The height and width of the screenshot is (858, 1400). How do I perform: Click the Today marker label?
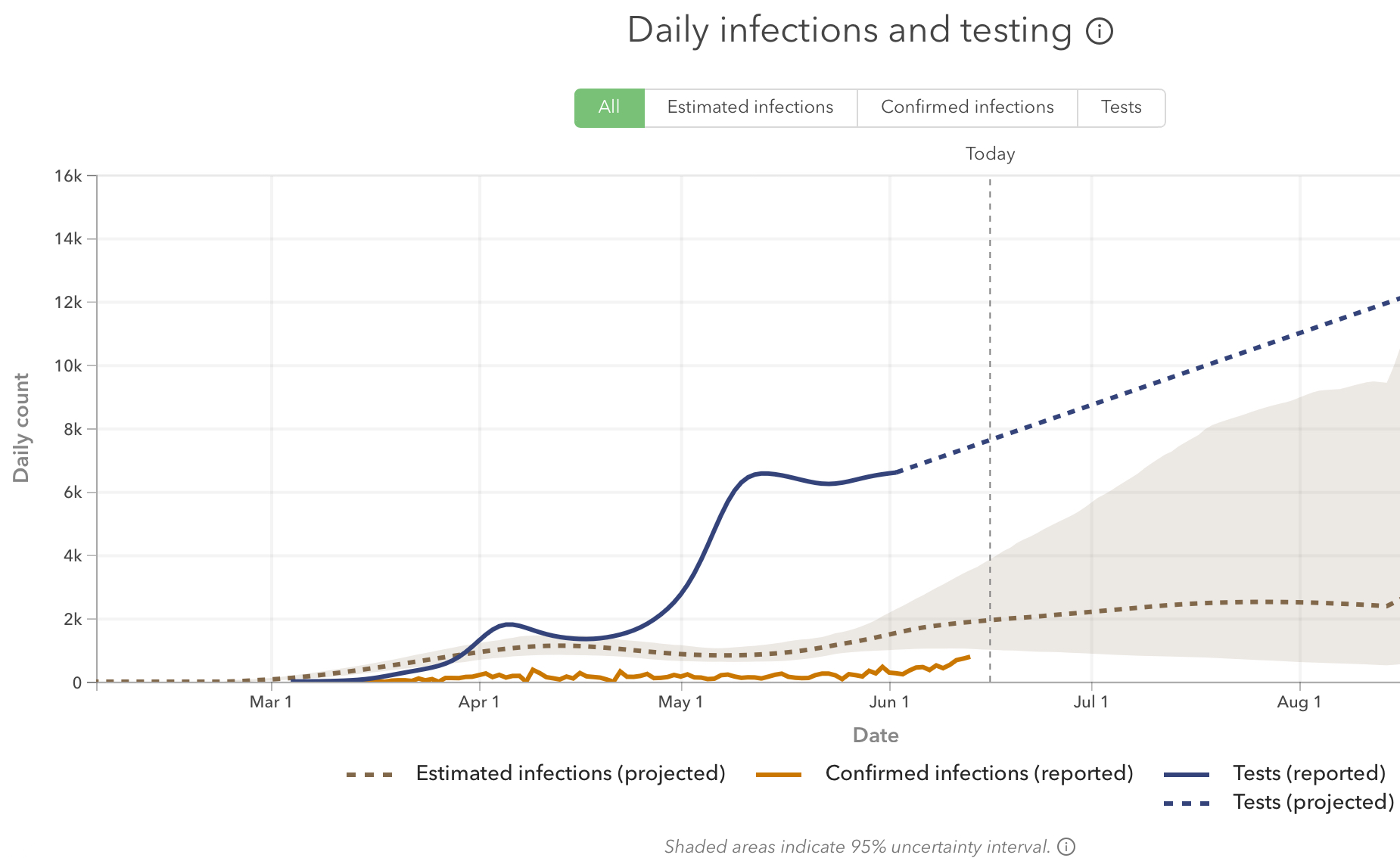coord(990,154)
